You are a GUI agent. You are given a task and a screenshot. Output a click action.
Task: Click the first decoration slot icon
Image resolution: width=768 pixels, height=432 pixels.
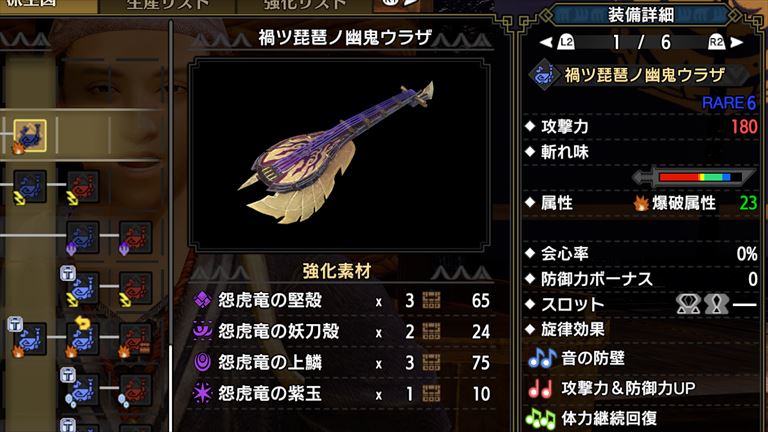pos(688,304)
